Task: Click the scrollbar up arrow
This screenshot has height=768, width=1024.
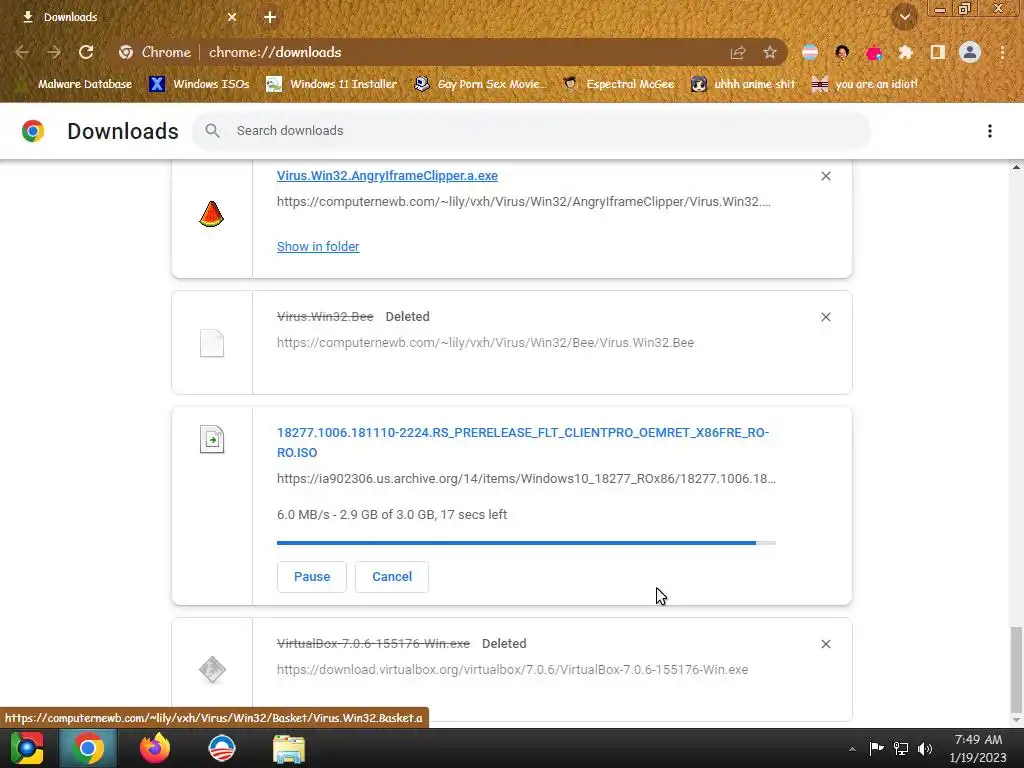Action: tap(1016, 168)
